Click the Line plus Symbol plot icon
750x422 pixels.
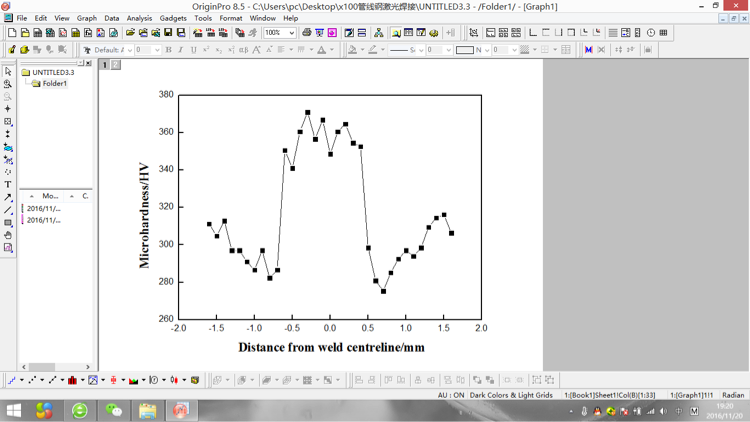pyautogui.click(x=52, y=380)
